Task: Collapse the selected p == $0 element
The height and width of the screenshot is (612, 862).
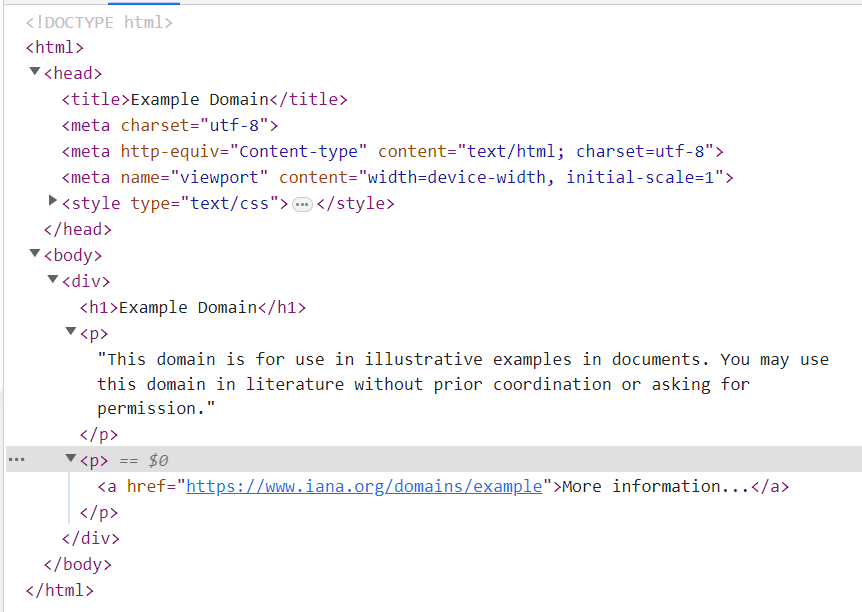Action: [x=71, y=458]
